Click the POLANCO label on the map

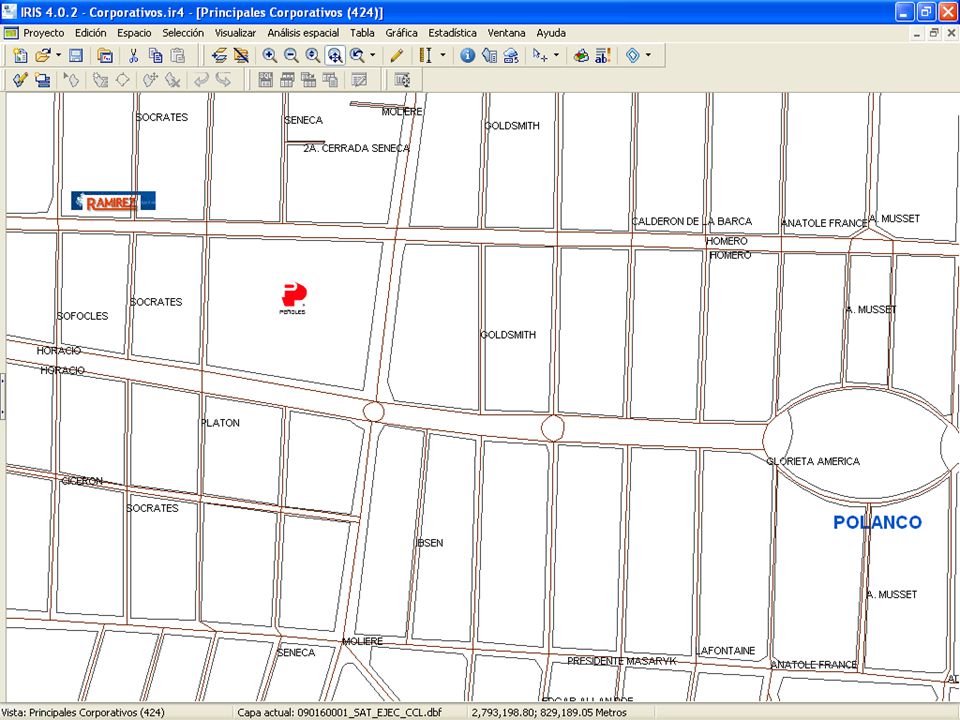pos(877,522)
